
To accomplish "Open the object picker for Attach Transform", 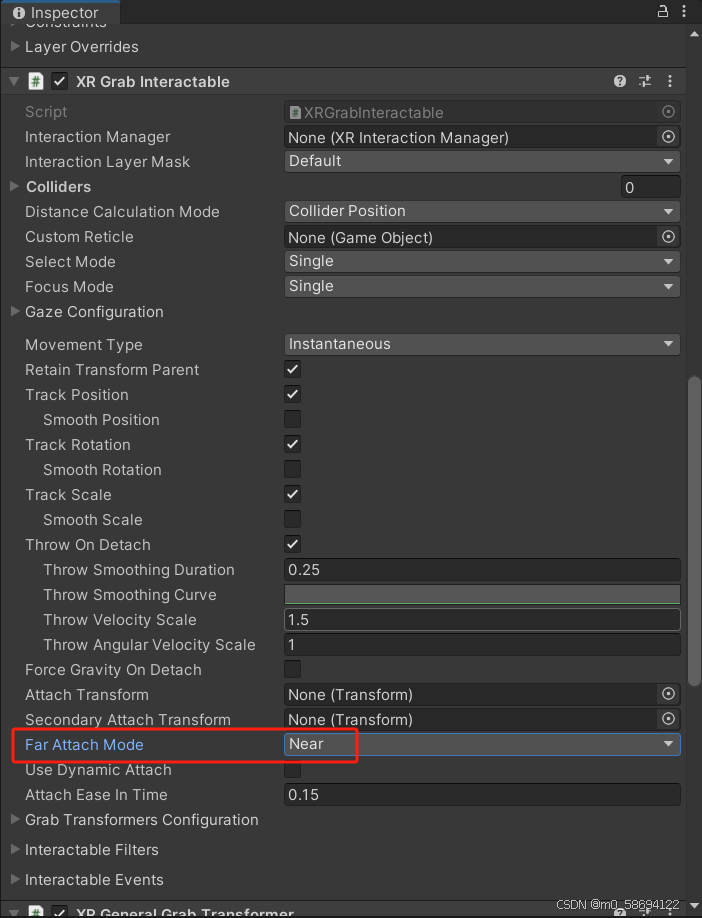I will [668, 694].
